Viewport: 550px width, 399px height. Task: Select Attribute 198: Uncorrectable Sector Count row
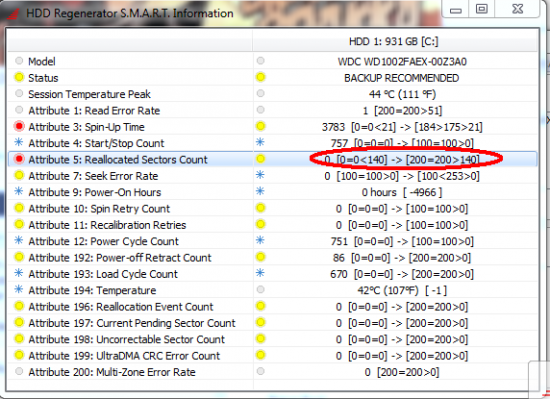coord(273,339)
